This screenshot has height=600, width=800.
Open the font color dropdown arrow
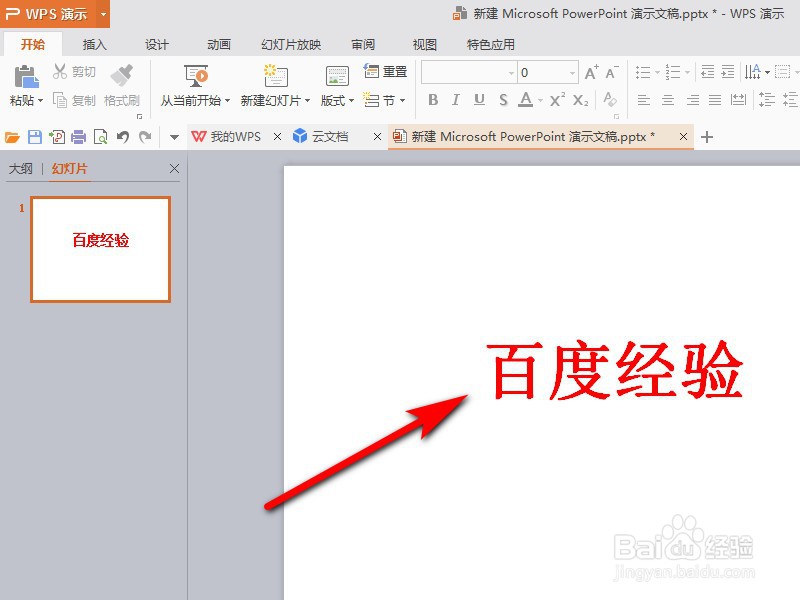click(540, 101)
